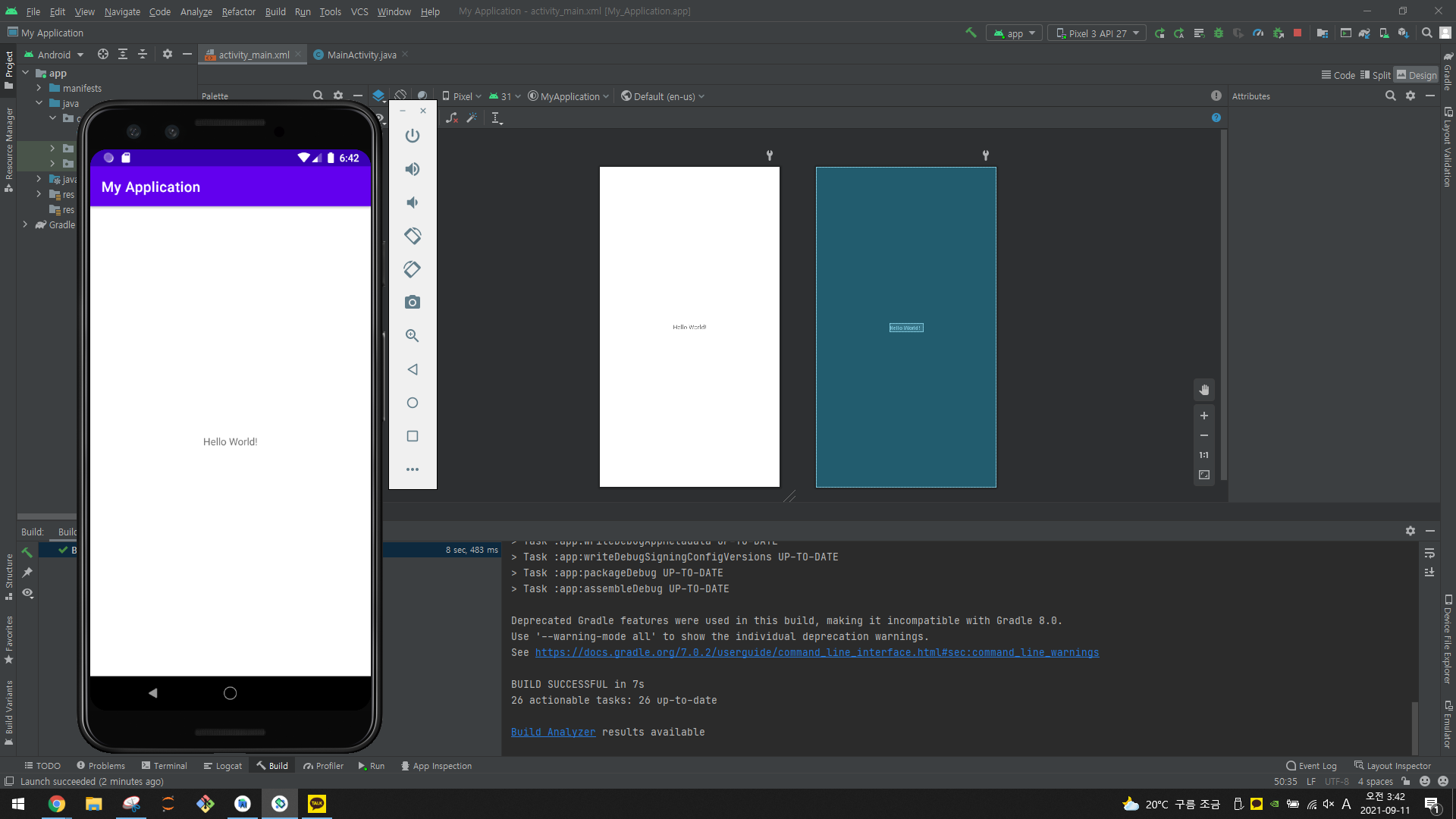The image size is (1456, 819).
Task: Switch to the MainActivity.java tab
Action: 361,55
